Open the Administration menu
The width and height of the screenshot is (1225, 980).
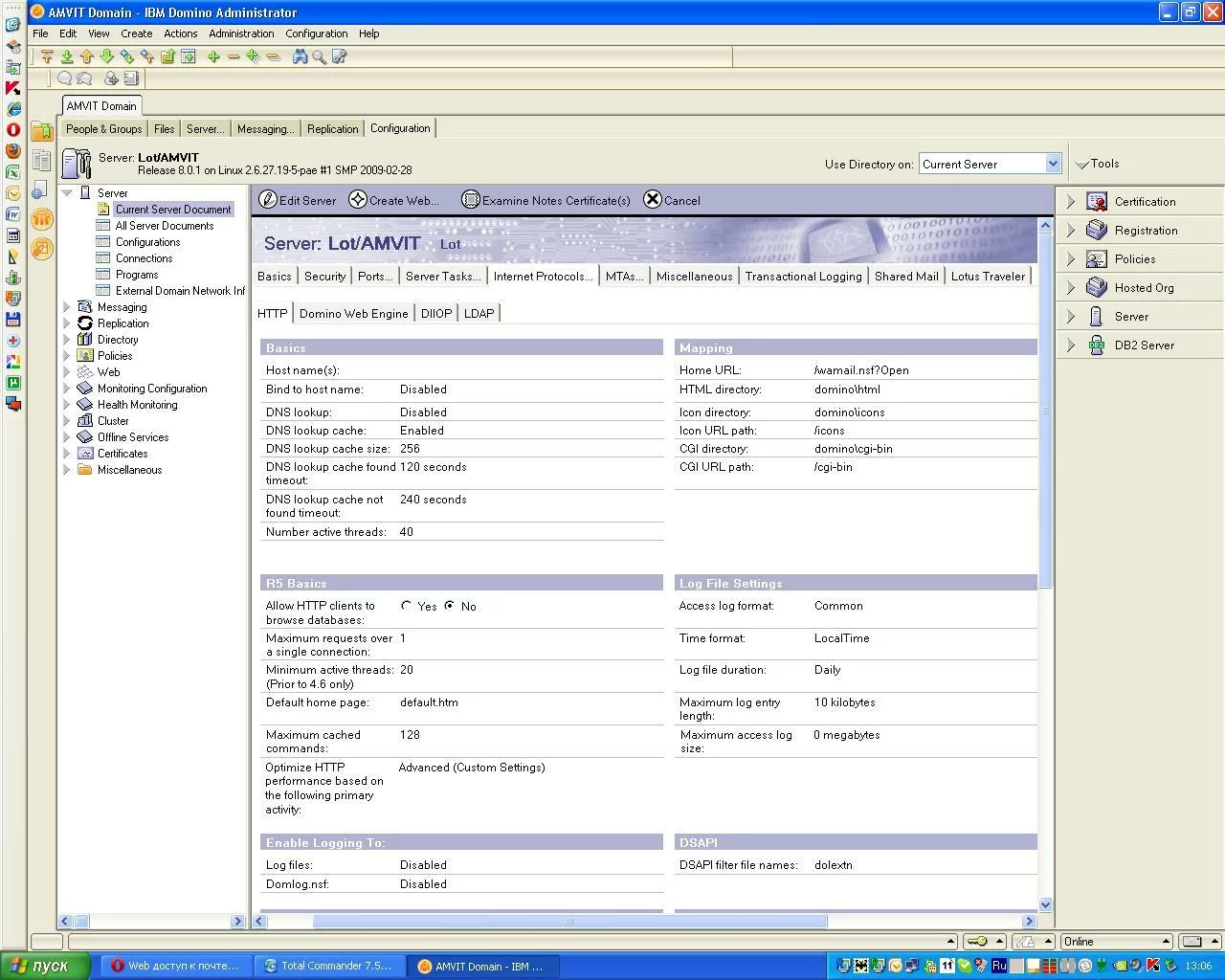tap(241, 33)
